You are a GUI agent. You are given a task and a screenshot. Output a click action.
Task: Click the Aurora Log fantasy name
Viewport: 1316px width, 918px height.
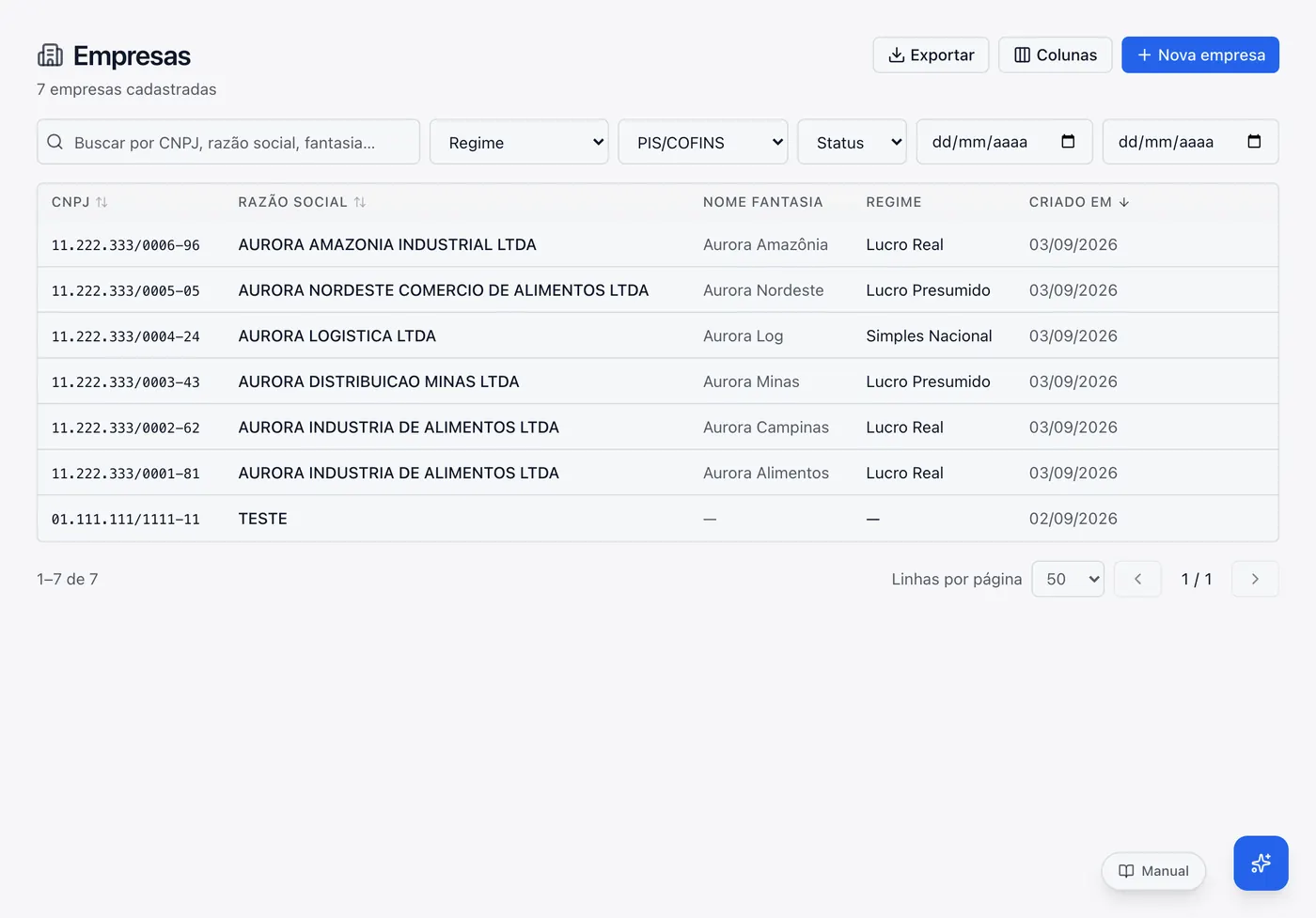(743, 336)
